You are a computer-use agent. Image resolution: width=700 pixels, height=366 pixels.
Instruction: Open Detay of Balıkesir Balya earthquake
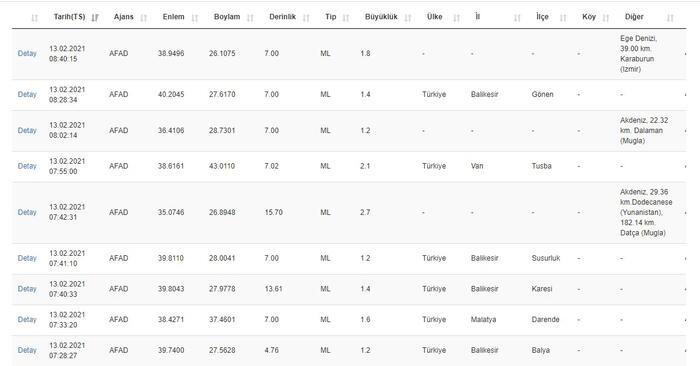tap(27, 350)
